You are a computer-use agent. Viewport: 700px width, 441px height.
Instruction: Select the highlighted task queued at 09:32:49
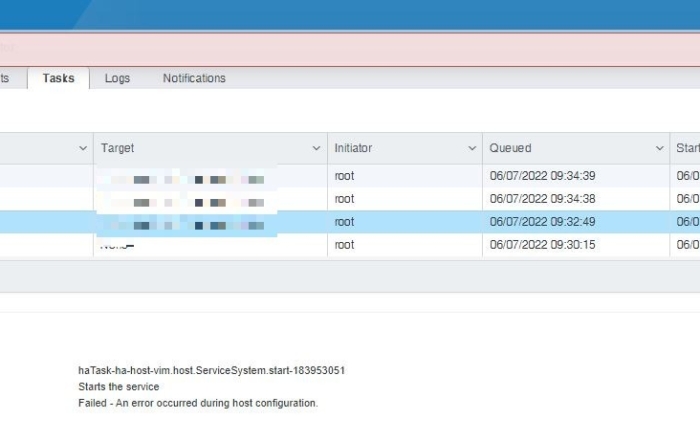coord(542,222)
